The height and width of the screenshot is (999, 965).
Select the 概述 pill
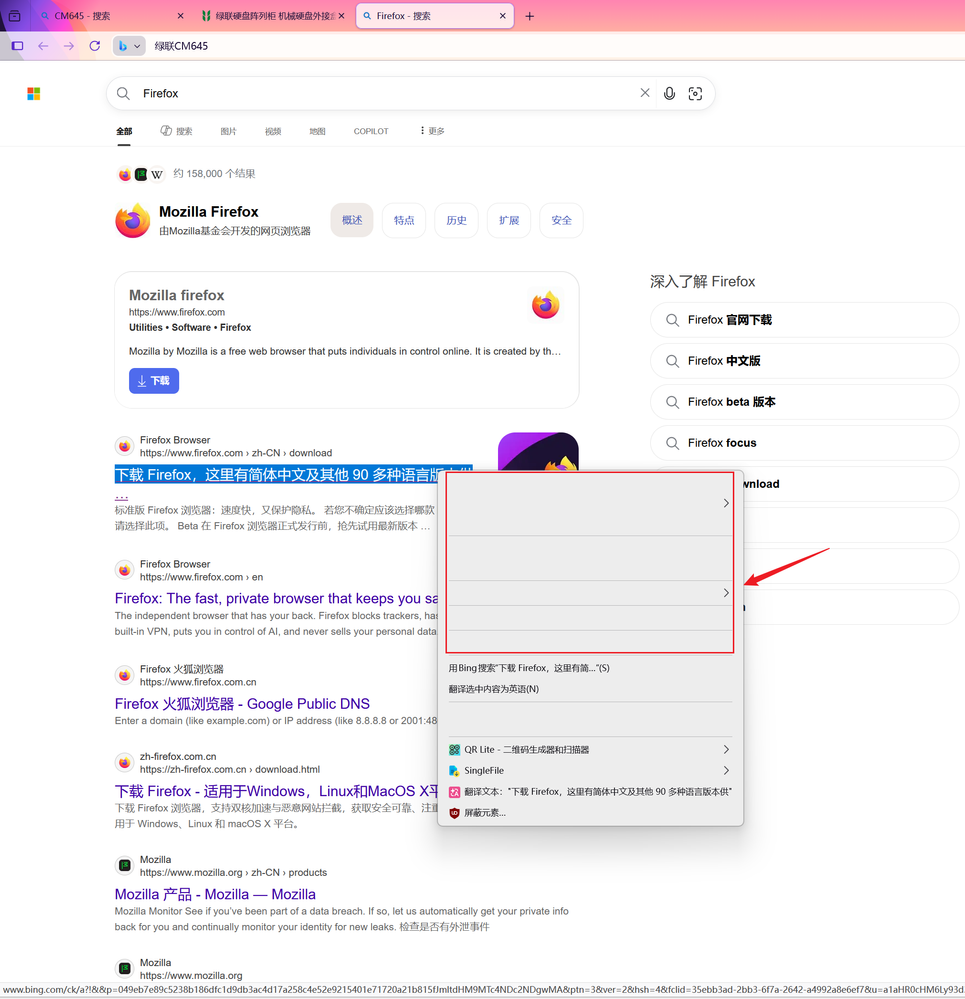352,220
